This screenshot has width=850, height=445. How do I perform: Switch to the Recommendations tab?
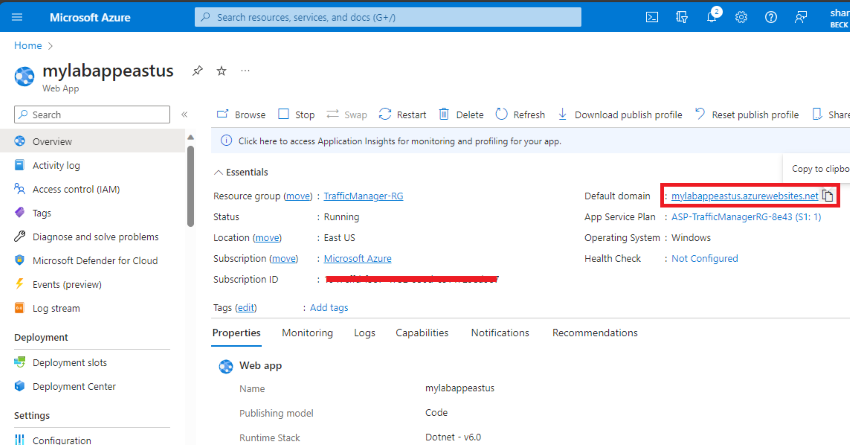595,333
